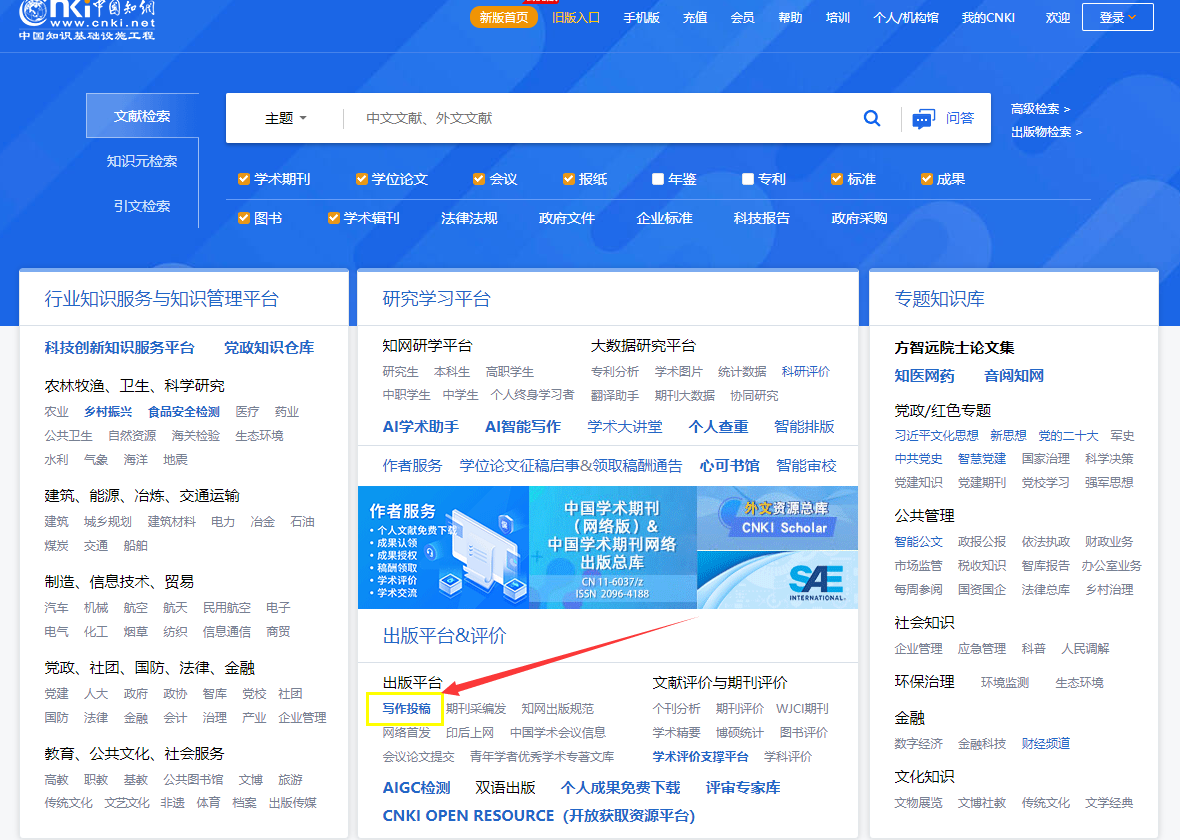The height and width of the screenshot is (840, 1180).
Task: Open the 心可书馆 link
Action: click(729, 466)
